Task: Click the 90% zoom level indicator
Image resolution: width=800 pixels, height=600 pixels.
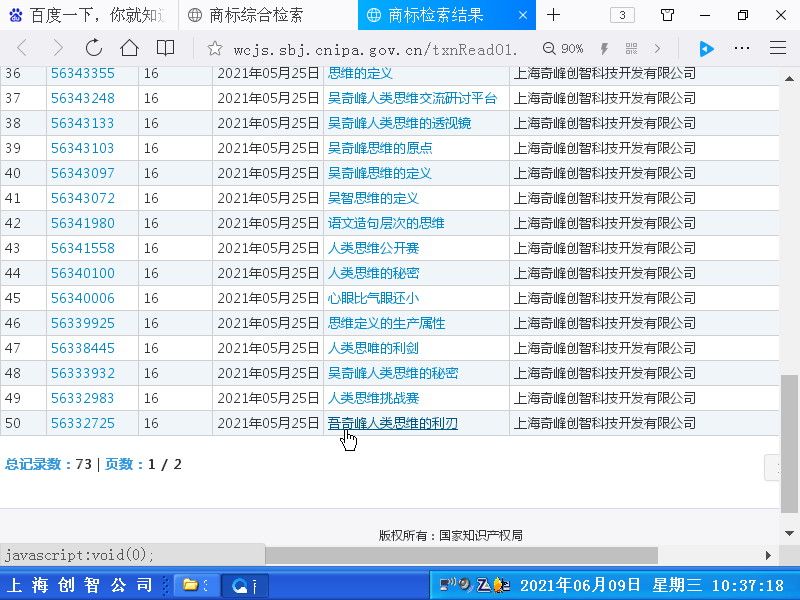Action: 563,48
